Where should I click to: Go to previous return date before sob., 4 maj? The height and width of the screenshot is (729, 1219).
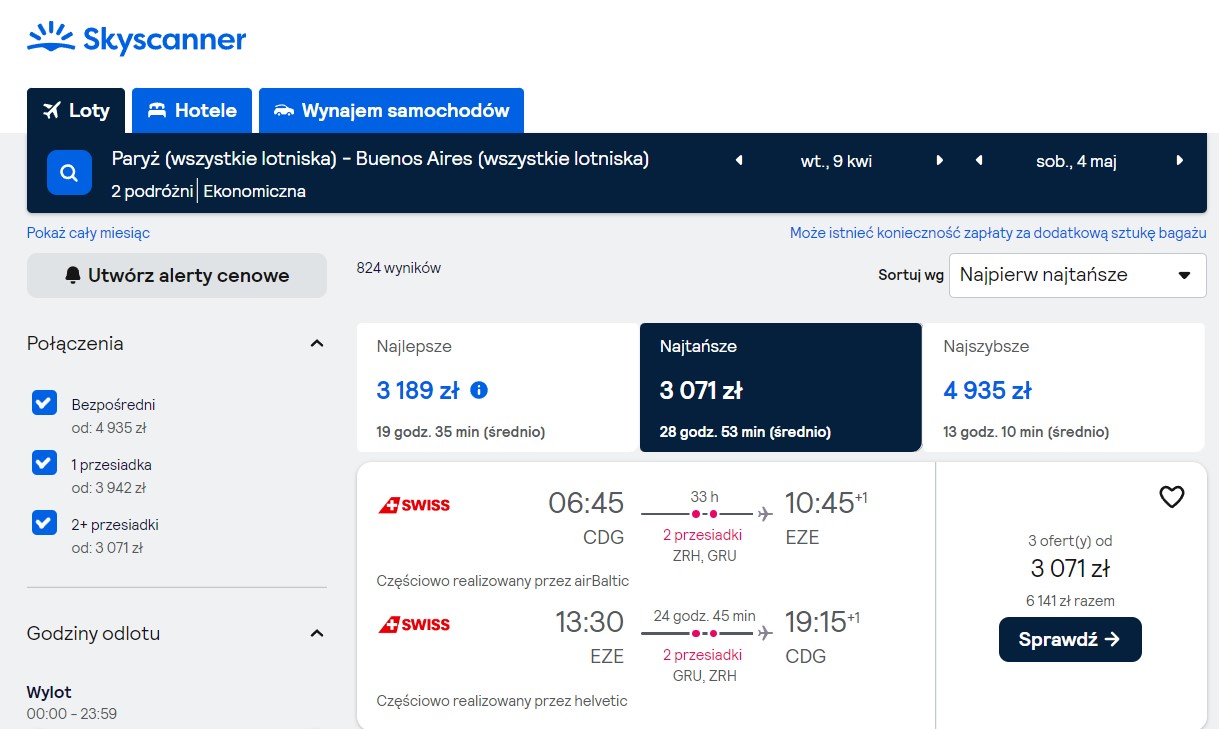[979, 160]
